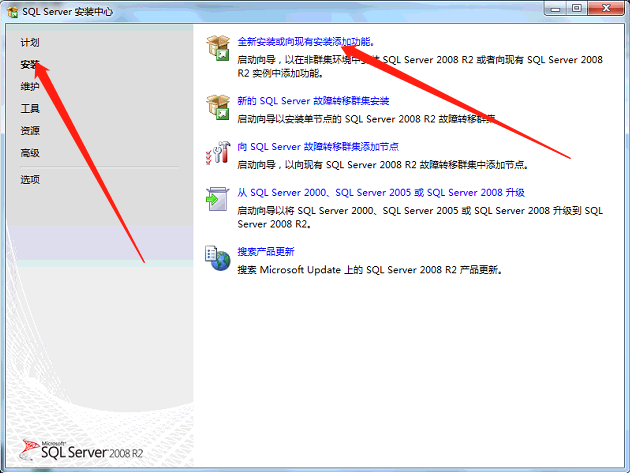Maximize the installation center window
This screenshot has width=630, height=473.
(577, 8)
